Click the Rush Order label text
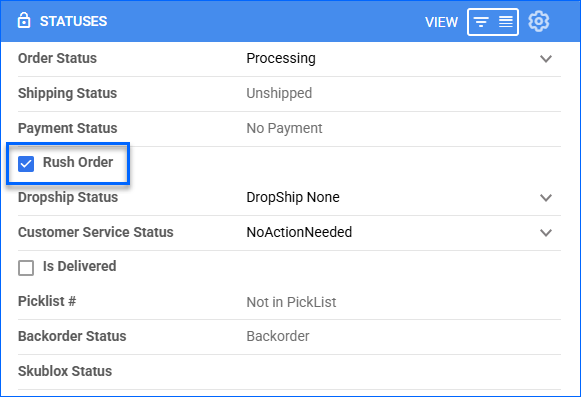Image resolution: width=581 pixels, height=397 pixels. pyautogui.click(x=78, y=162)
